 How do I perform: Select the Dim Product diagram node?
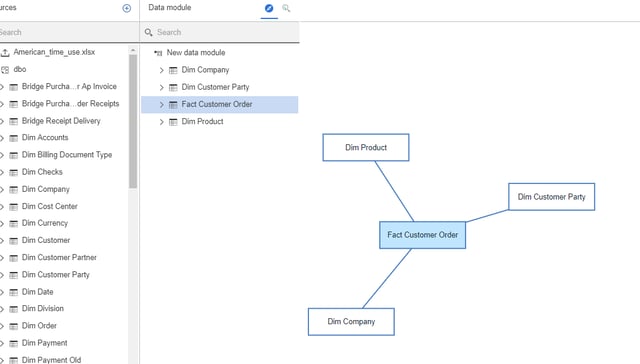pos(366,147)
